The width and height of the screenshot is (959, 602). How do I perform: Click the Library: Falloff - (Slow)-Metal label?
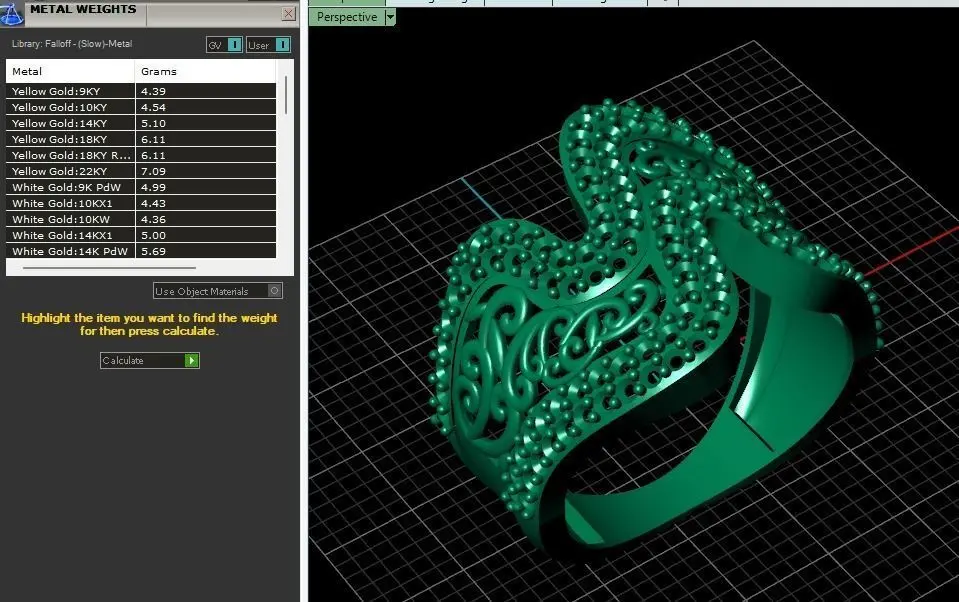click(x=72, y=43)
